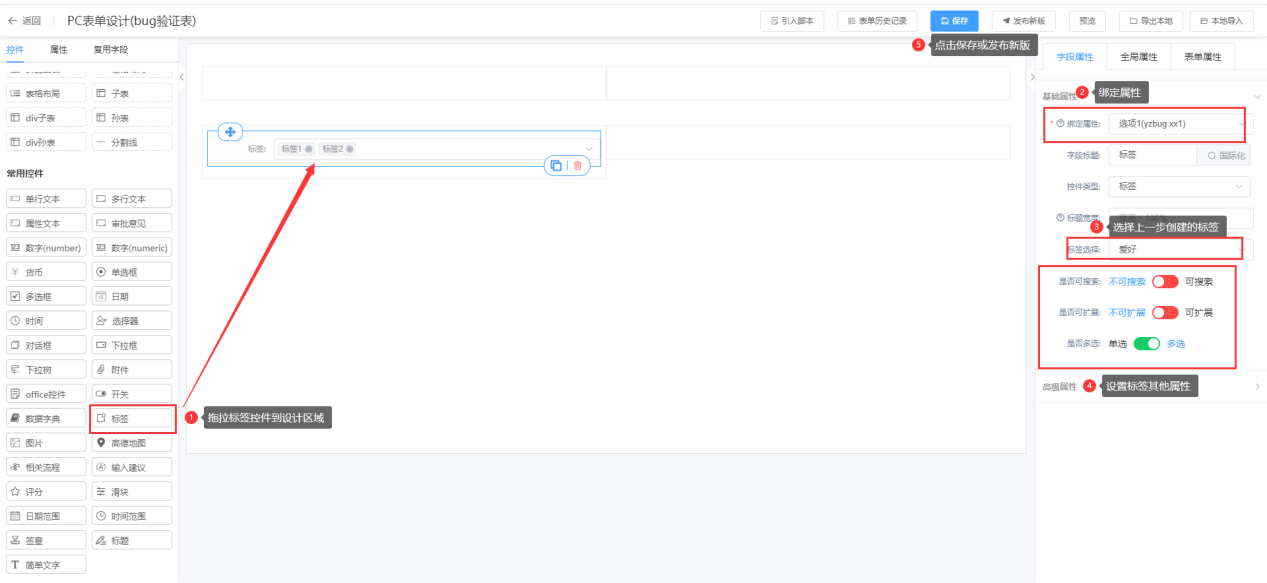Open the tag field dropdown arrow on canvas
This screenshot has width=1267, height=583.
point(589,149)
